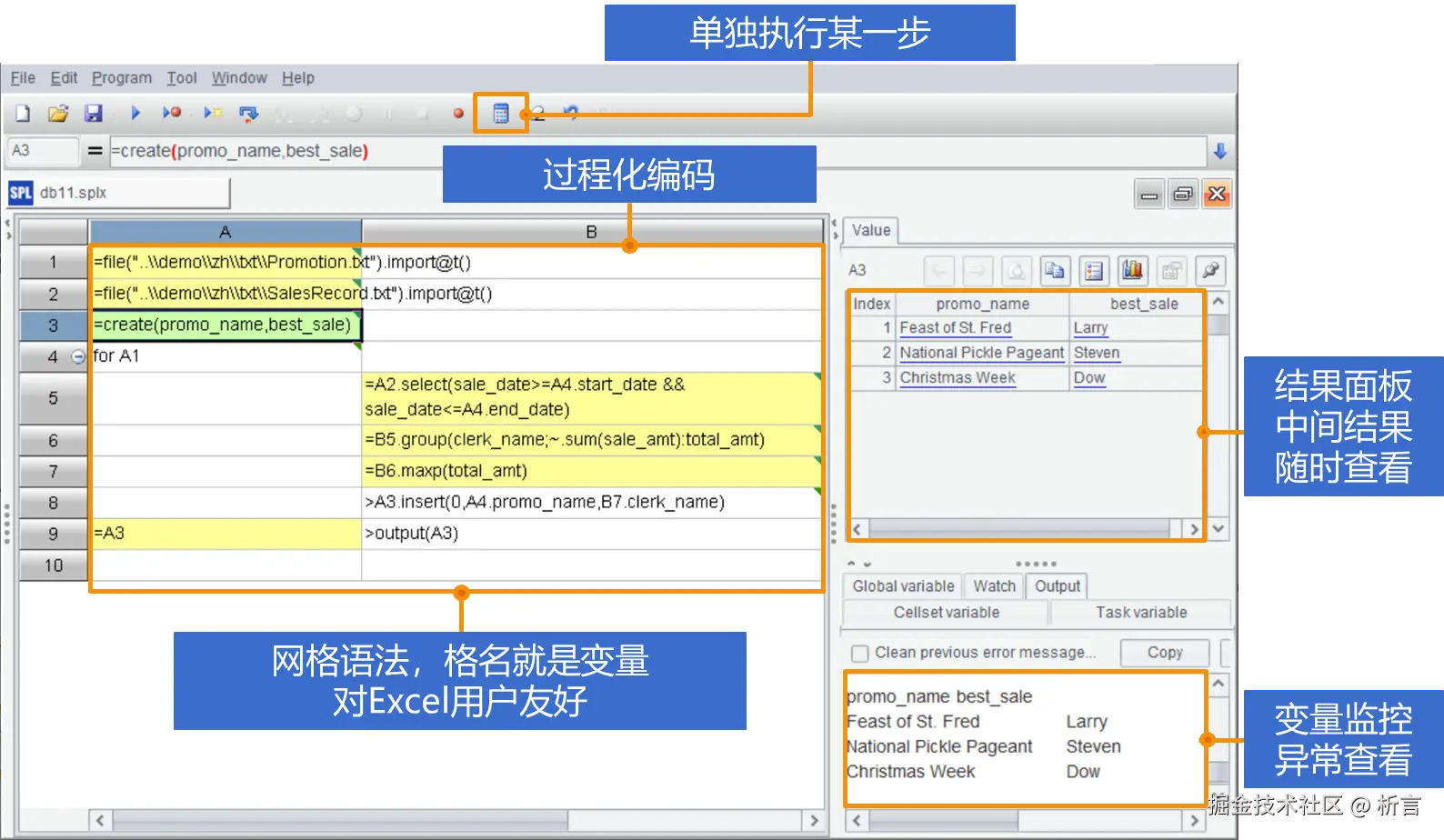Click the greyed back arrow in Value panel
The width and height of the screenshot is (1444, 840).
coord(938,270)
